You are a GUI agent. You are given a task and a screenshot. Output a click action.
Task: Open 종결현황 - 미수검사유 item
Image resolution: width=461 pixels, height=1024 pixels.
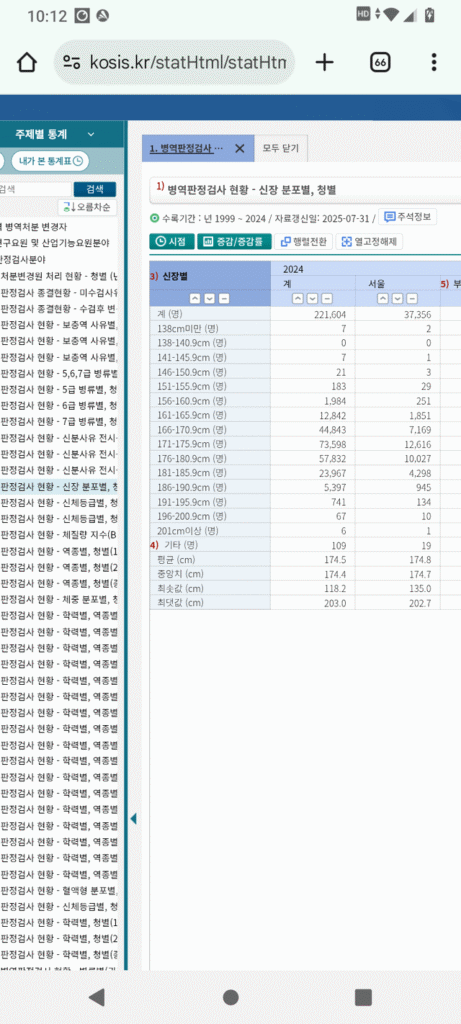pyautogui.click(x=59, y=292)
